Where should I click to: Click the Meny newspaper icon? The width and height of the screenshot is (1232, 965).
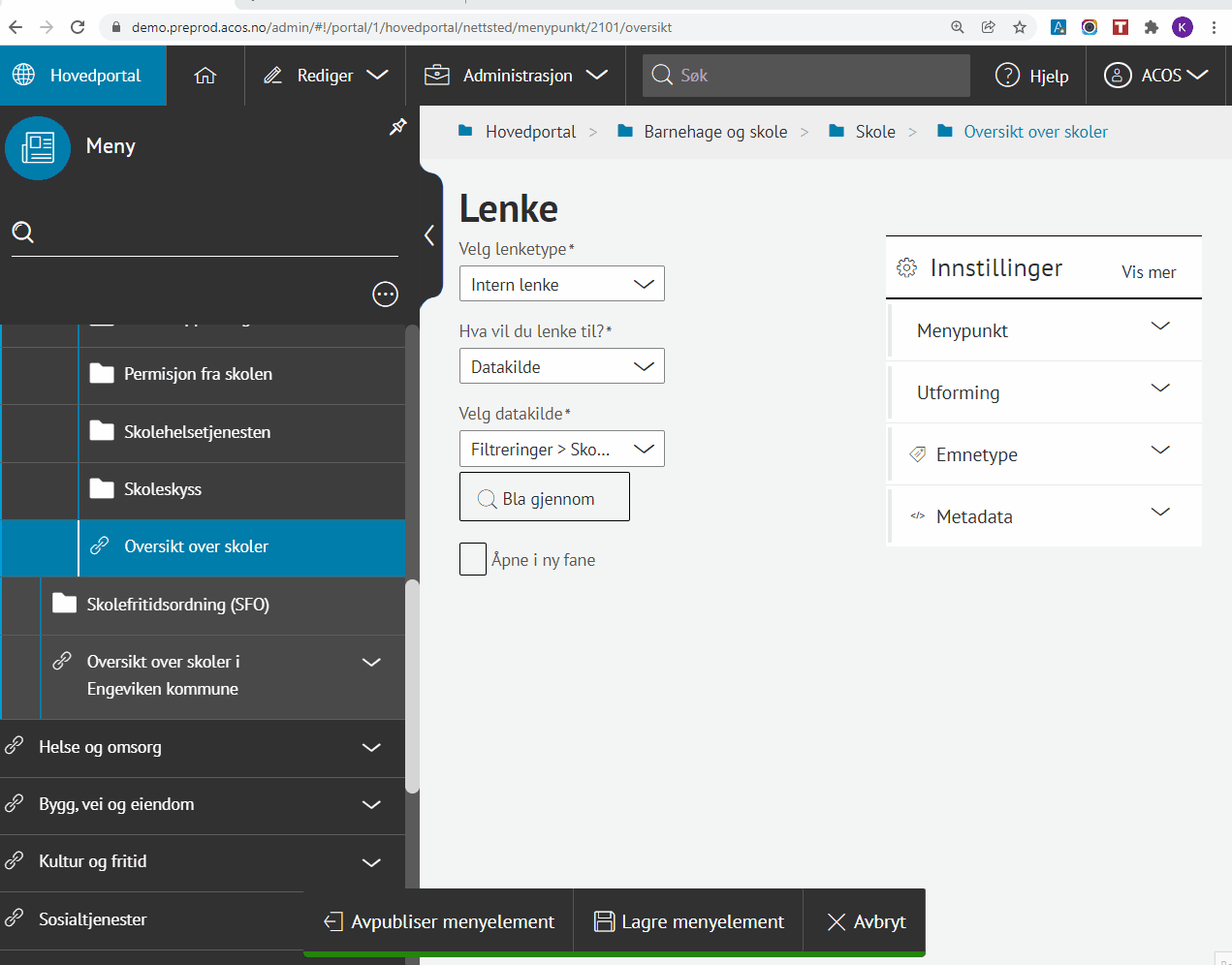pos(38,147)
